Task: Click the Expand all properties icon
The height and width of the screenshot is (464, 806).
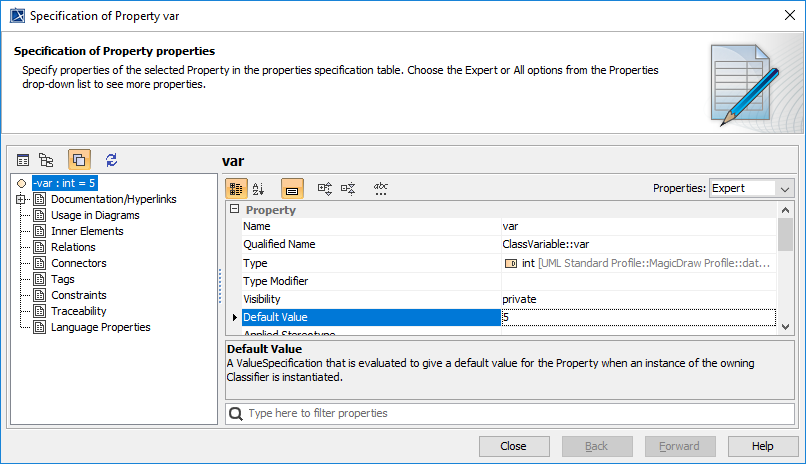Action: click(x=325, y=188)
